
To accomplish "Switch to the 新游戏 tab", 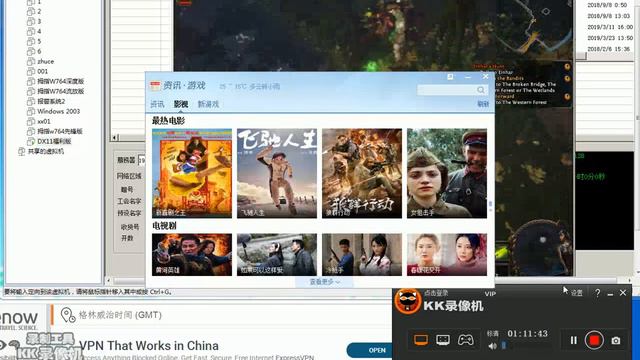I will 208,104.
